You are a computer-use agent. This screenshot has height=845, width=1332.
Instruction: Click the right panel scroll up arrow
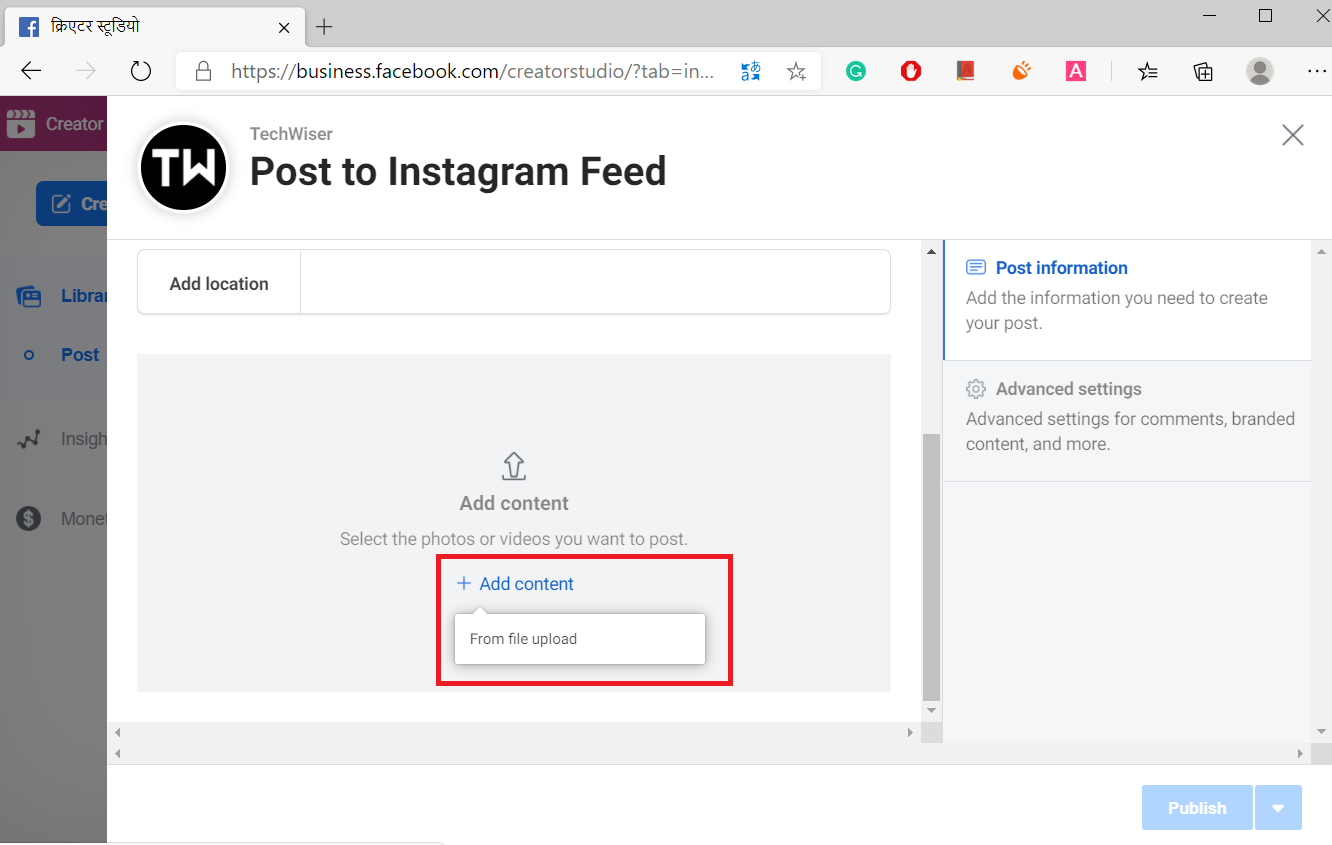[1321, 251]
